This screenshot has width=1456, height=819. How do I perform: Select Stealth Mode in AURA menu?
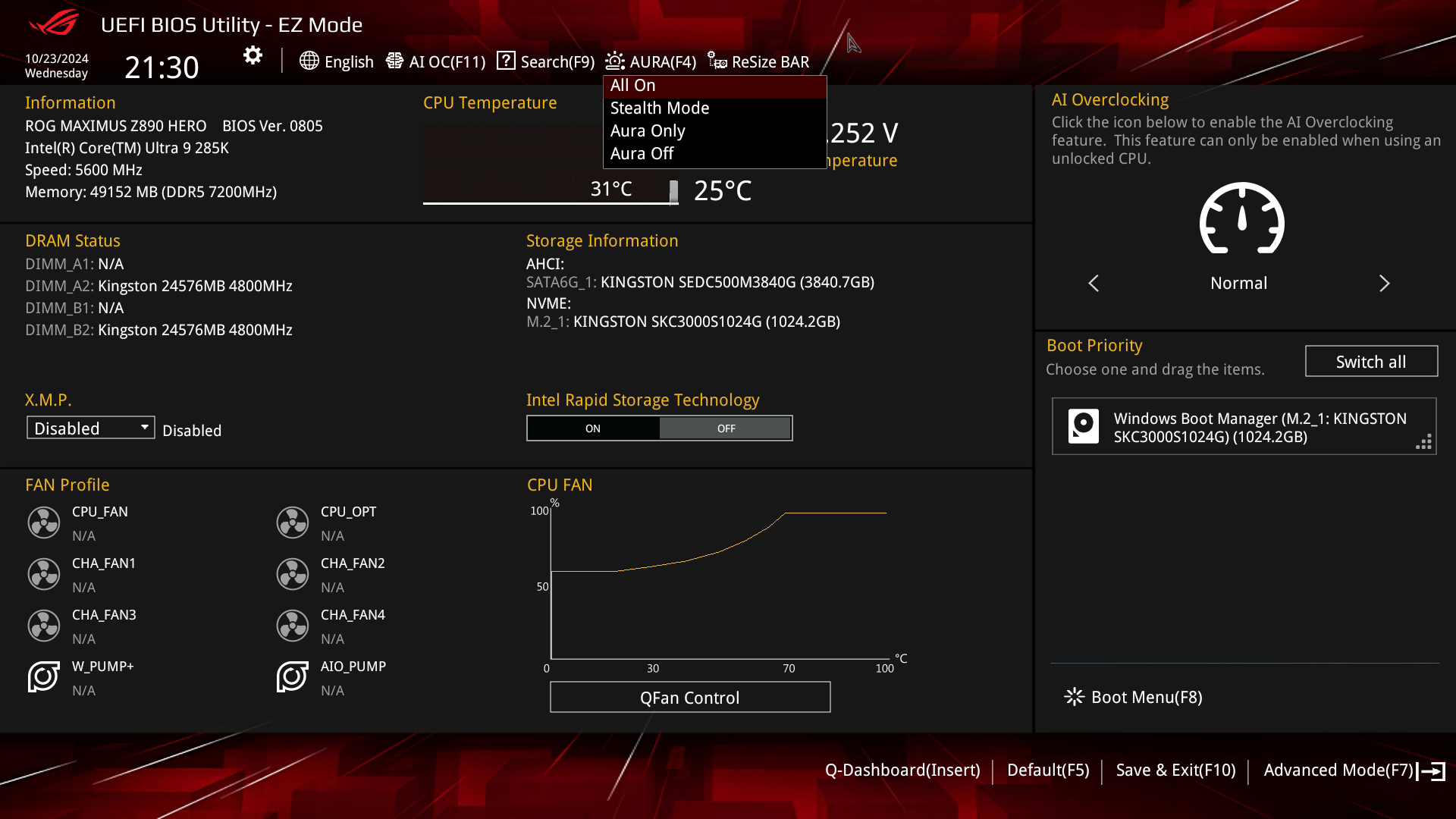tap(714, 108)
